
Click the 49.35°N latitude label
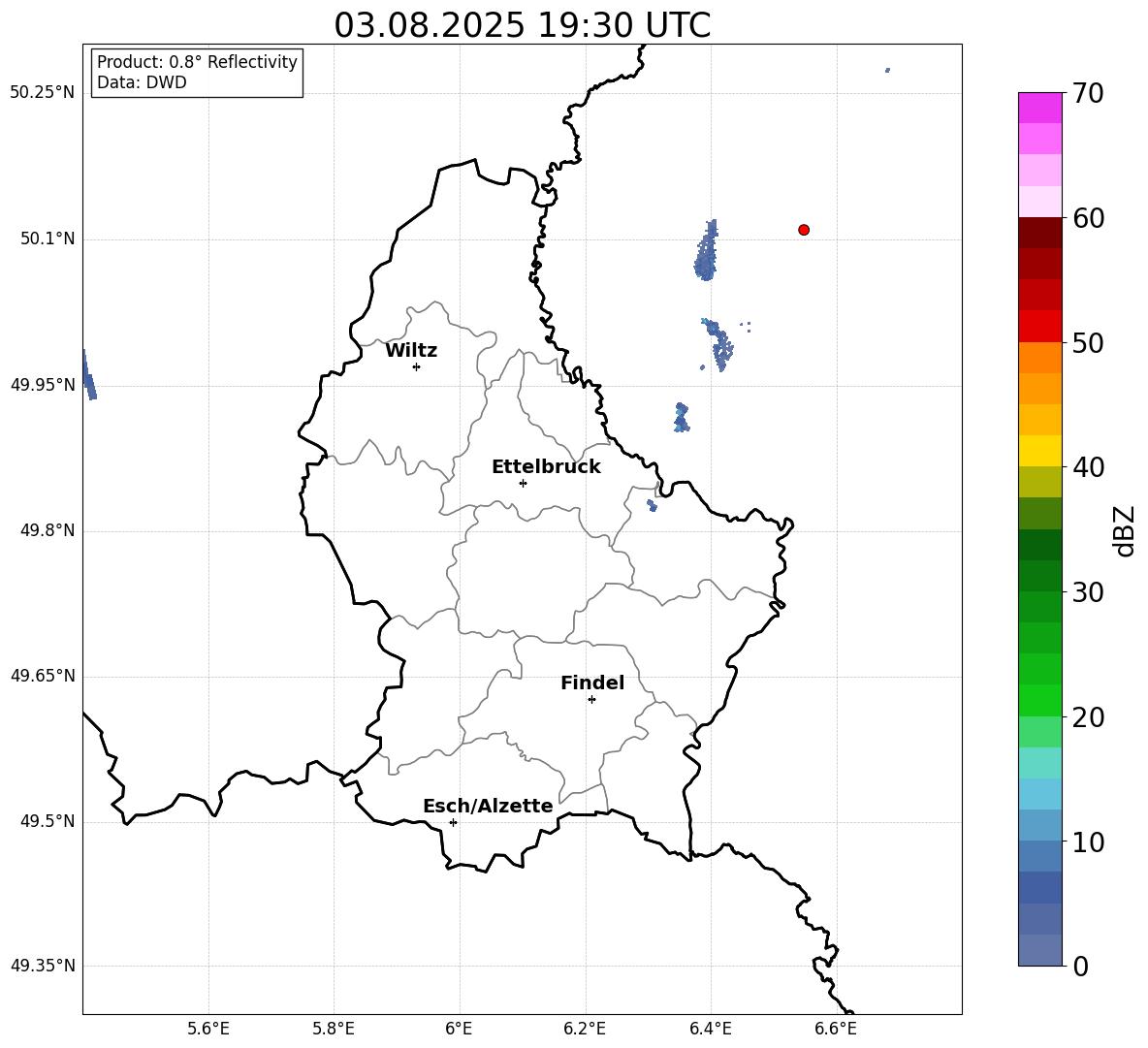pos(43,966)
